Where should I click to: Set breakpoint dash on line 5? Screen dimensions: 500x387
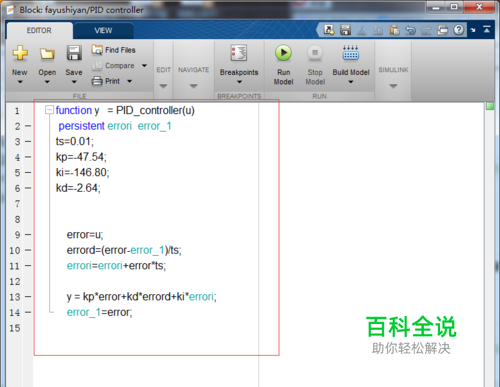28,173
